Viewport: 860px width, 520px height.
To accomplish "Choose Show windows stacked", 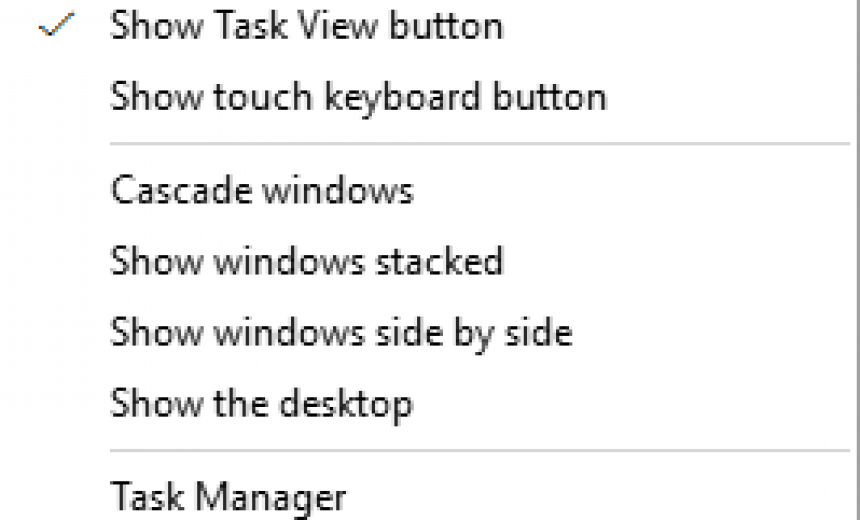I will coord(306,261).
